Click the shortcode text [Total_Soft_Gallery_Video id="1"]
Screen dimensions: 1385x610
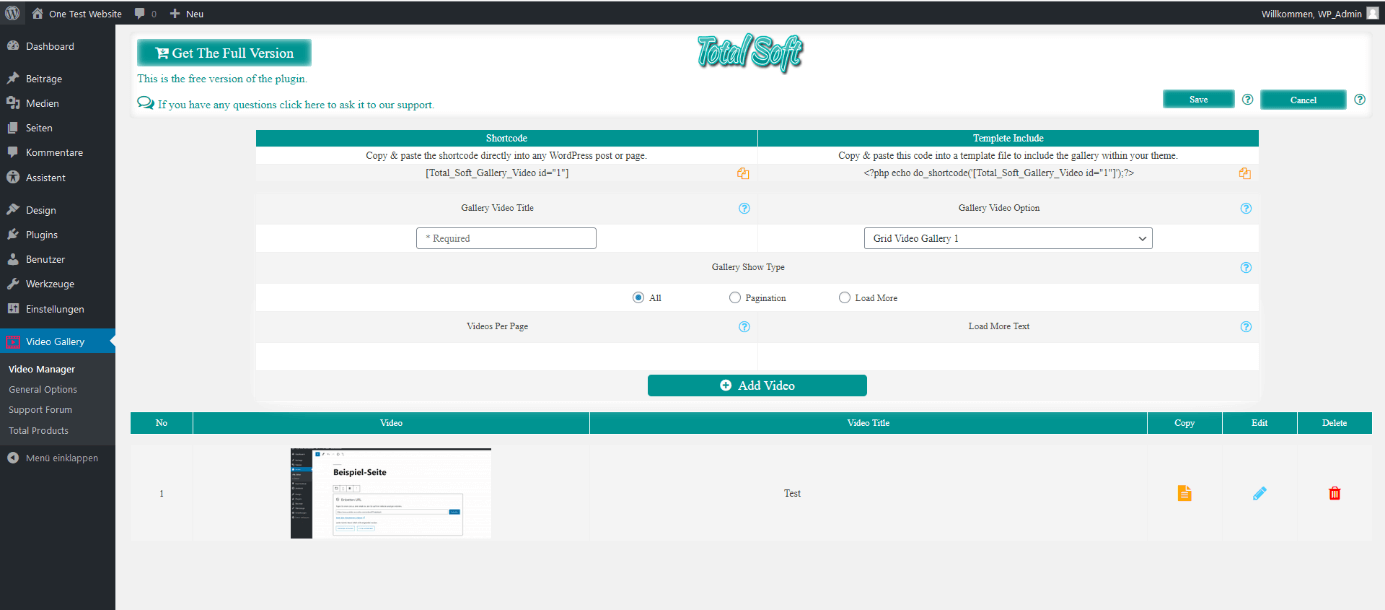(x=497, y=173)
